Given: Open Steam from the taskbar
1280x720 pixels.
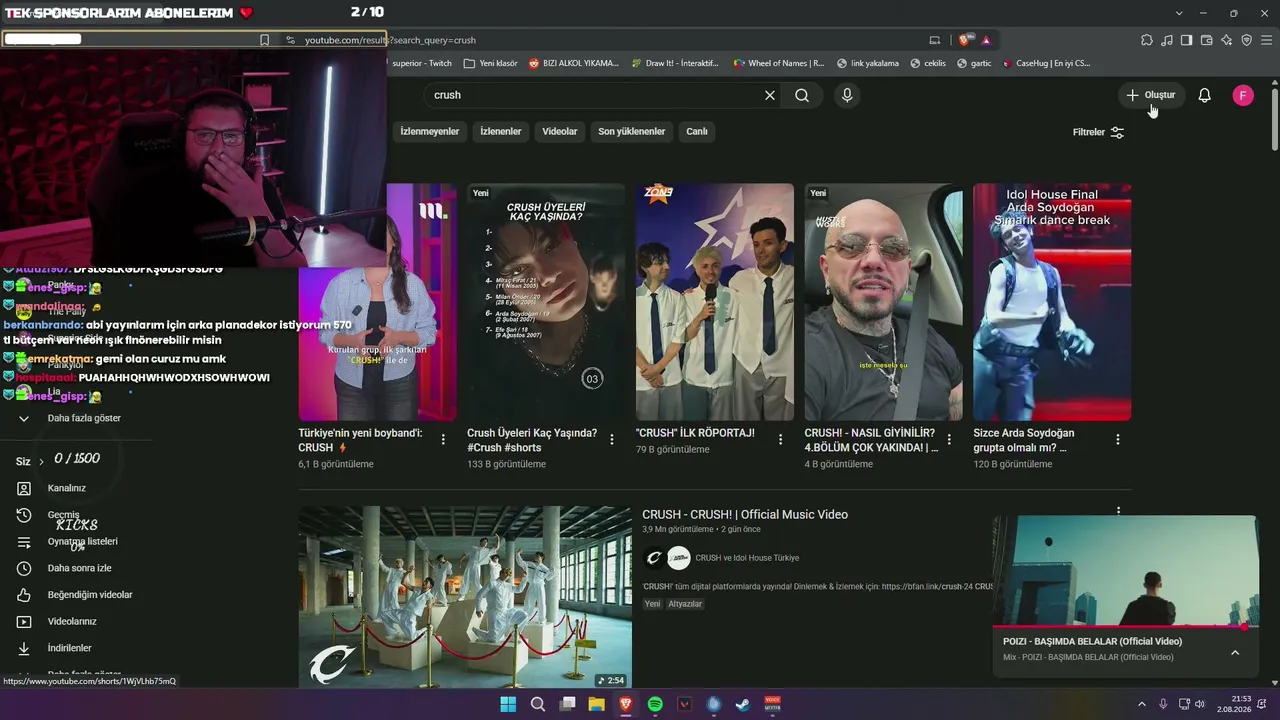Looking at the screenshot, I should pyautogui.click(x=743, y=704).
